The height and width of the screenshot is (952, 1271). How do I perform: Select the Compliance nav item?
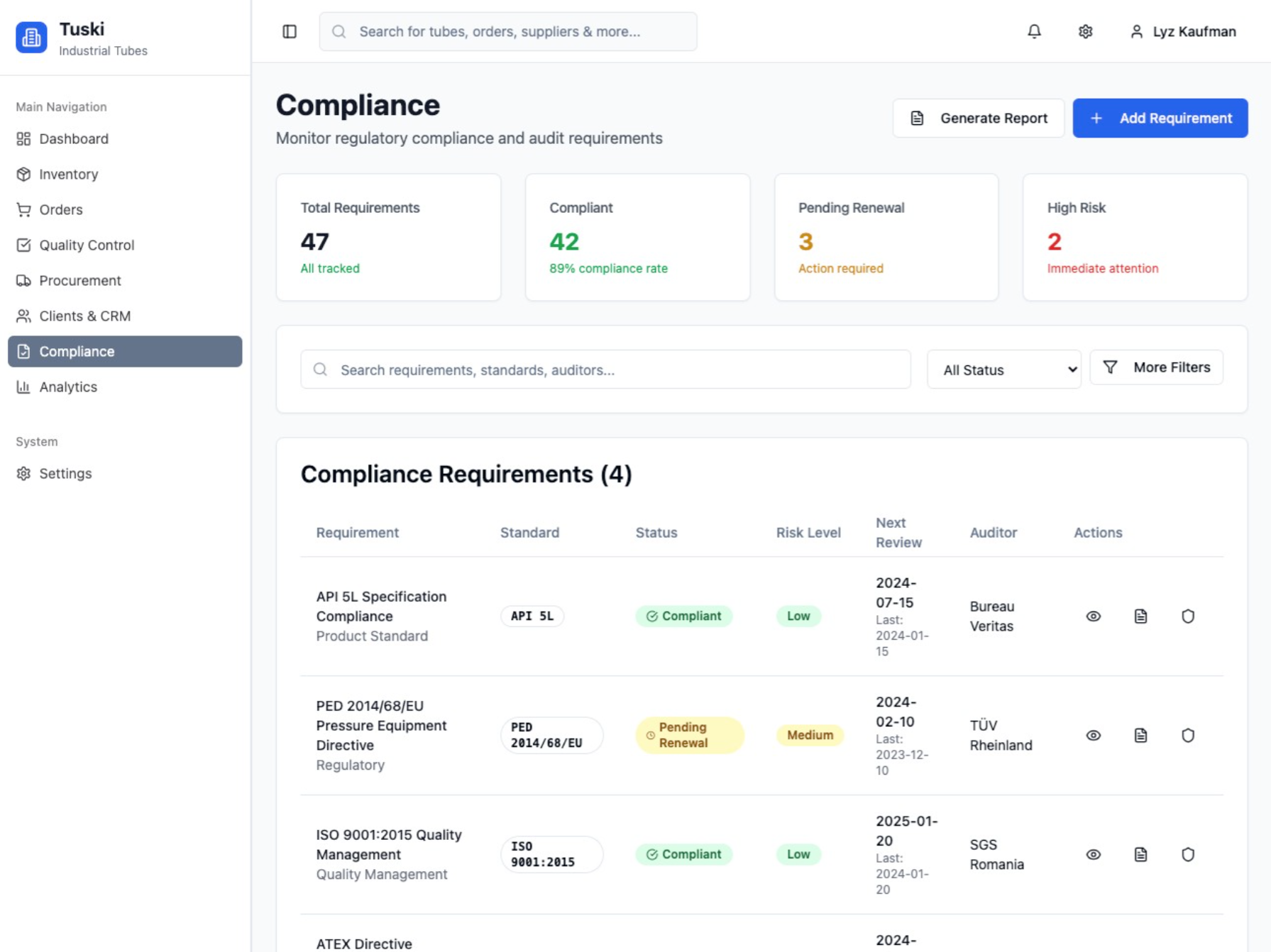[x=125, y=351]
